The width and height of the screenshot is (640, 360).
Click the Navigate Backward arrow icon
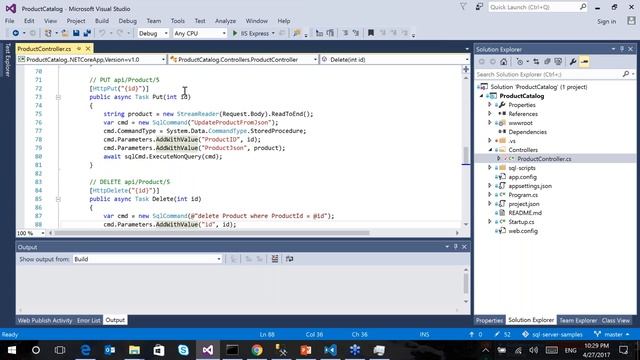tap(16, 33)
